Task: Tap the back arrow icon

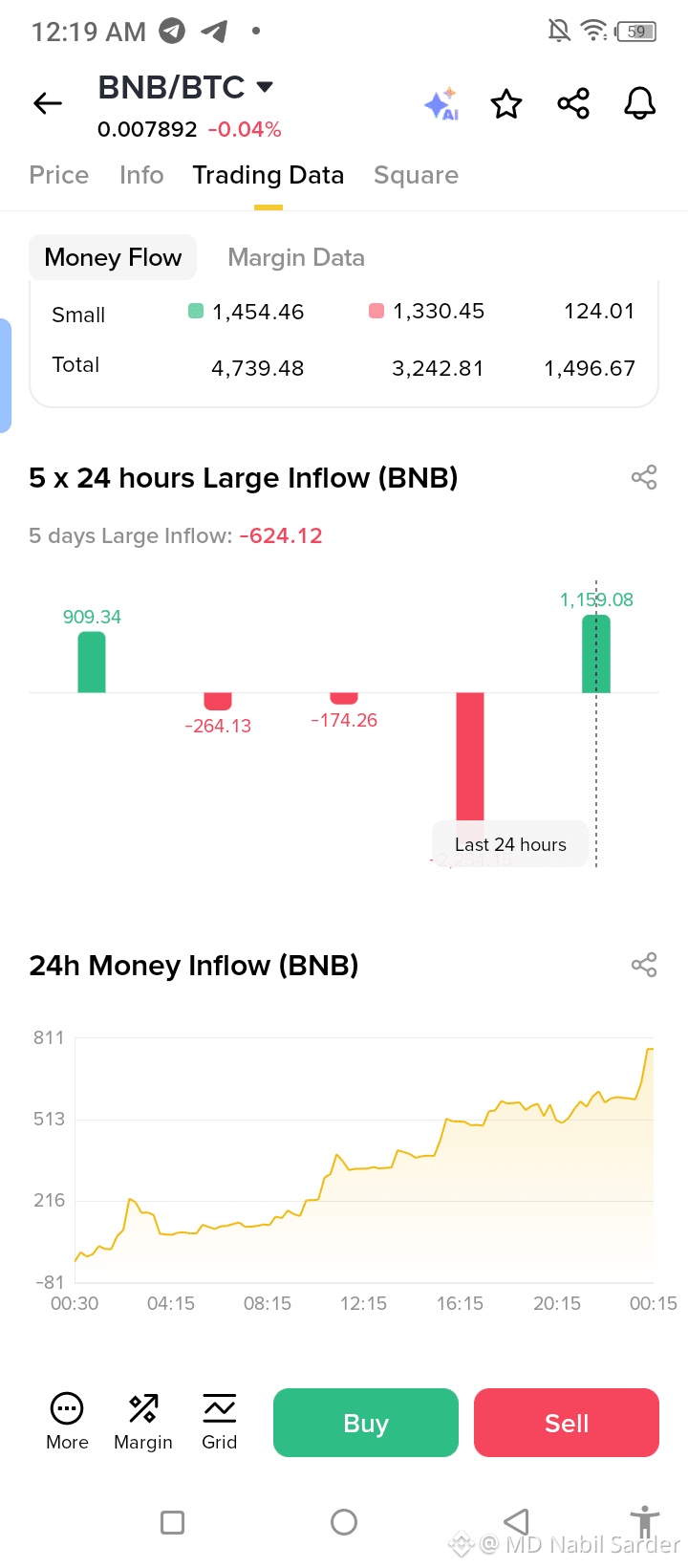Action: pyautogui.click(x=48, y=103)
